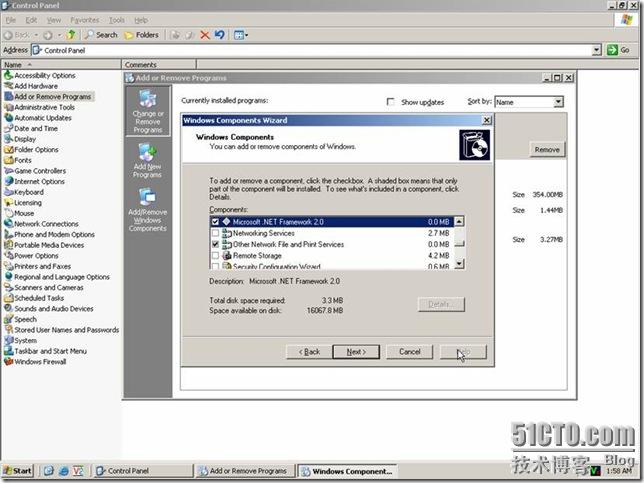The image size is (644, 483).
Task: Click the Folders toolbar button
Action: pyautogui.click(x=141, y=35)
